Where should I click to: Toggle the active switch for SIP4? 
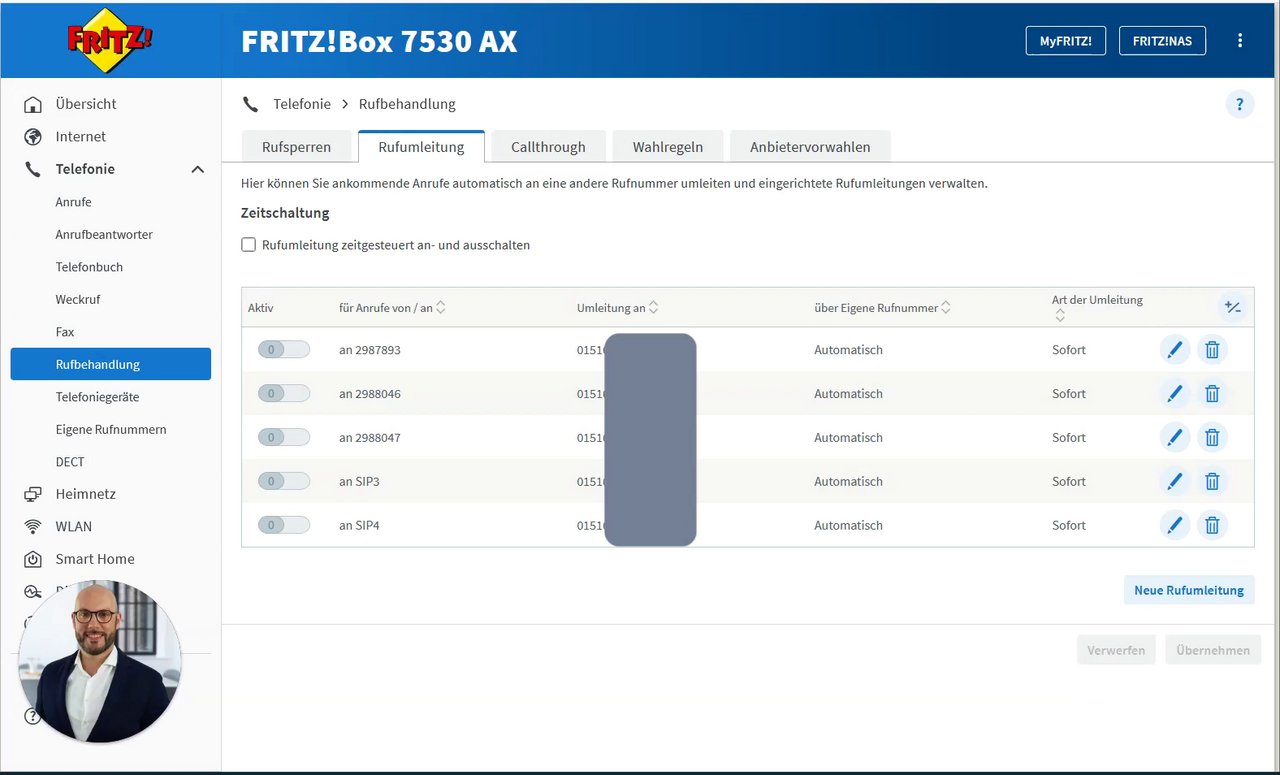[x=284, y=525]
